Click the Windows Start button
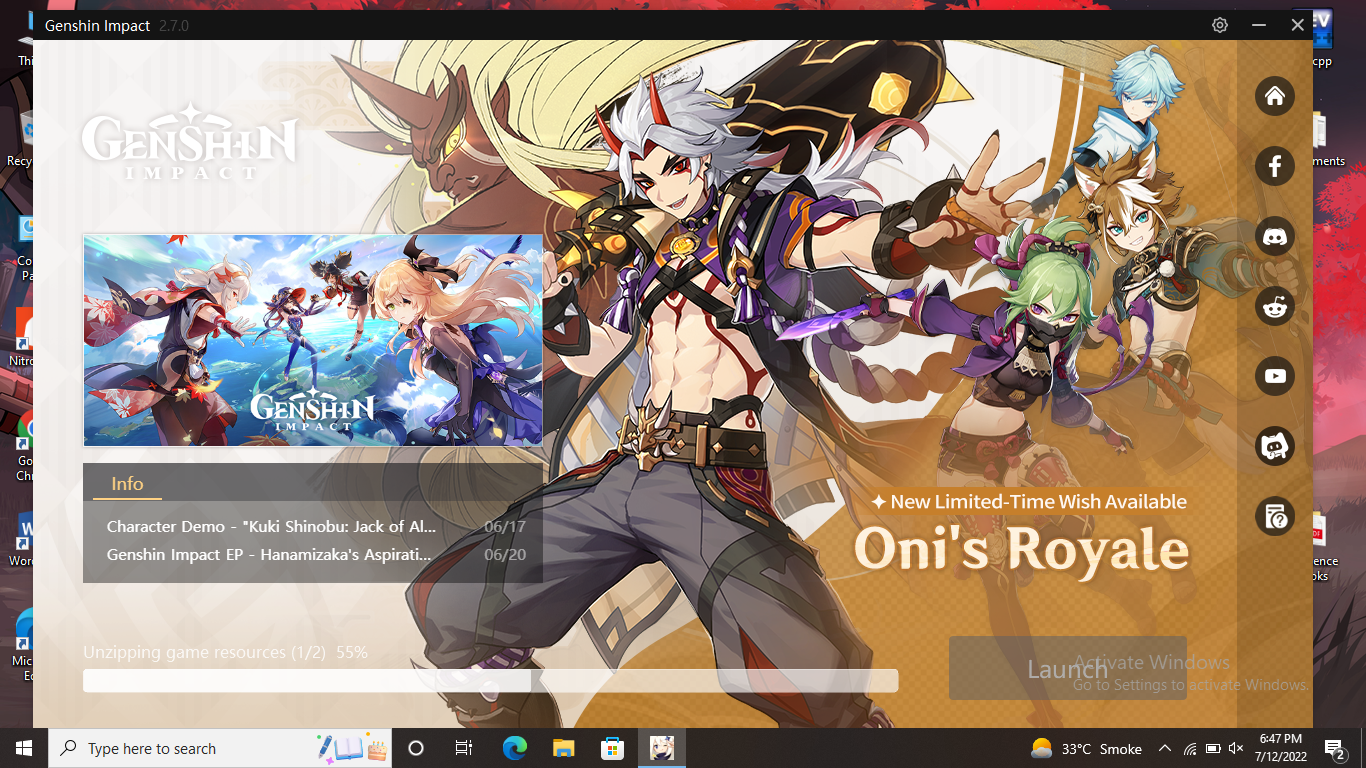Image resolution: width=1366 pixels, height=768 pixels. coord(24,748)
